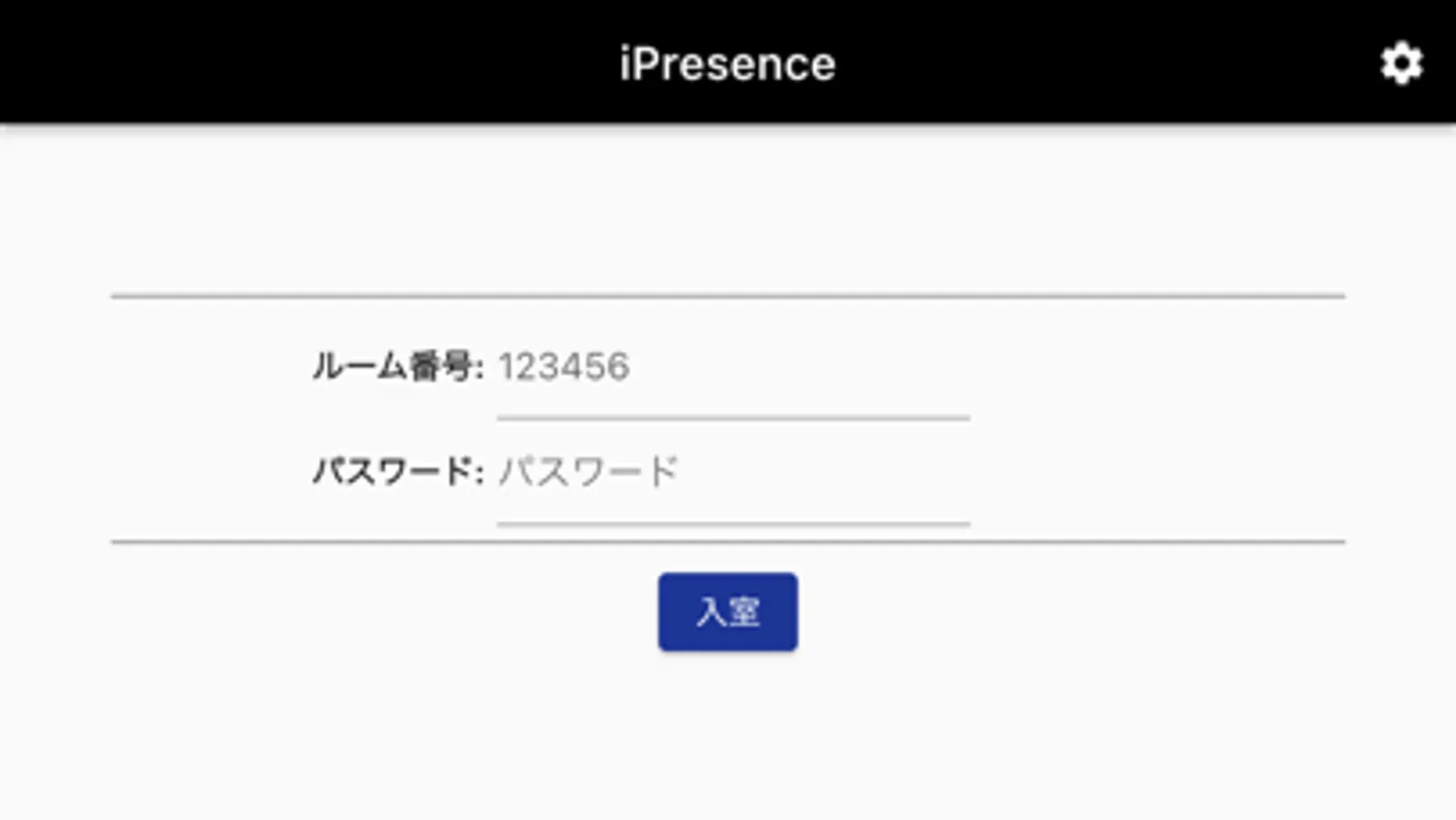This screenshot has height=820, width=1456.
Task: Click underline beneath room number field
Action: click(x=732, y=418)
